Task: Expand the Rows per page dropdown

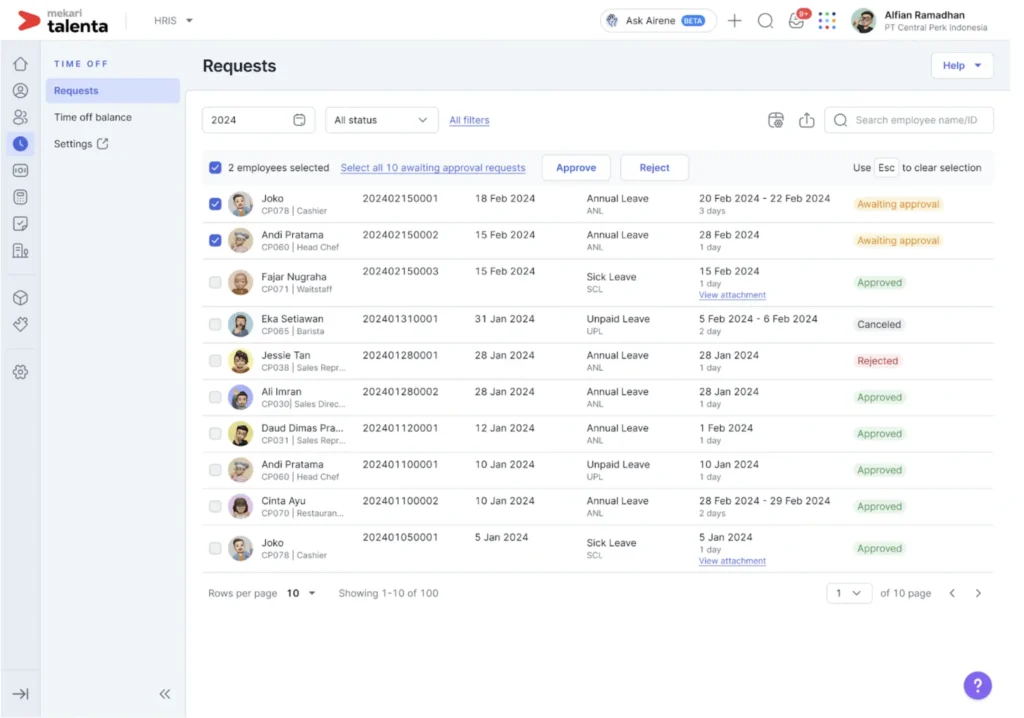Action: (301, 593)
